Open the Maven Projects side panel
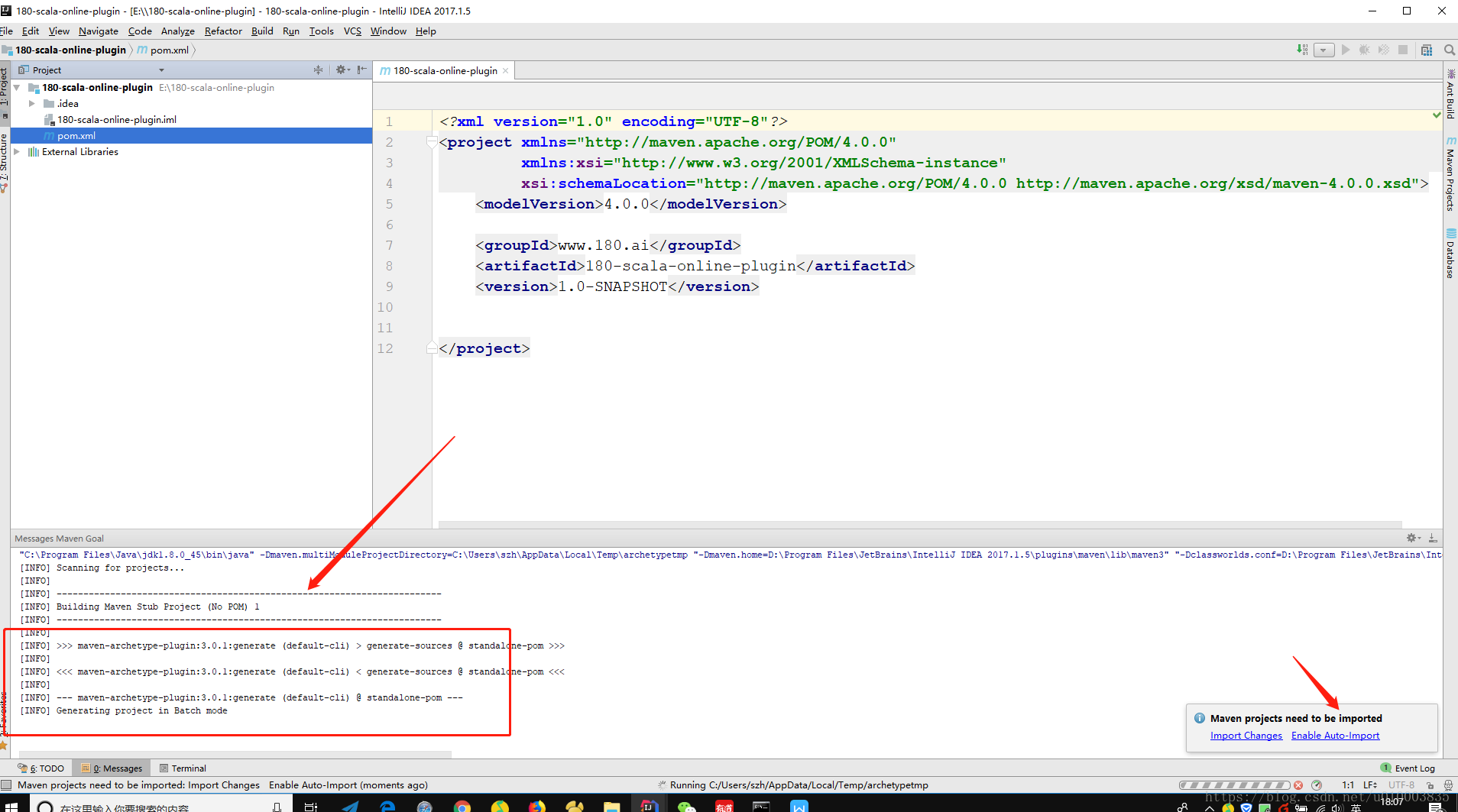The height and width of the screenshot is (812, 1458). (1450, 174)
